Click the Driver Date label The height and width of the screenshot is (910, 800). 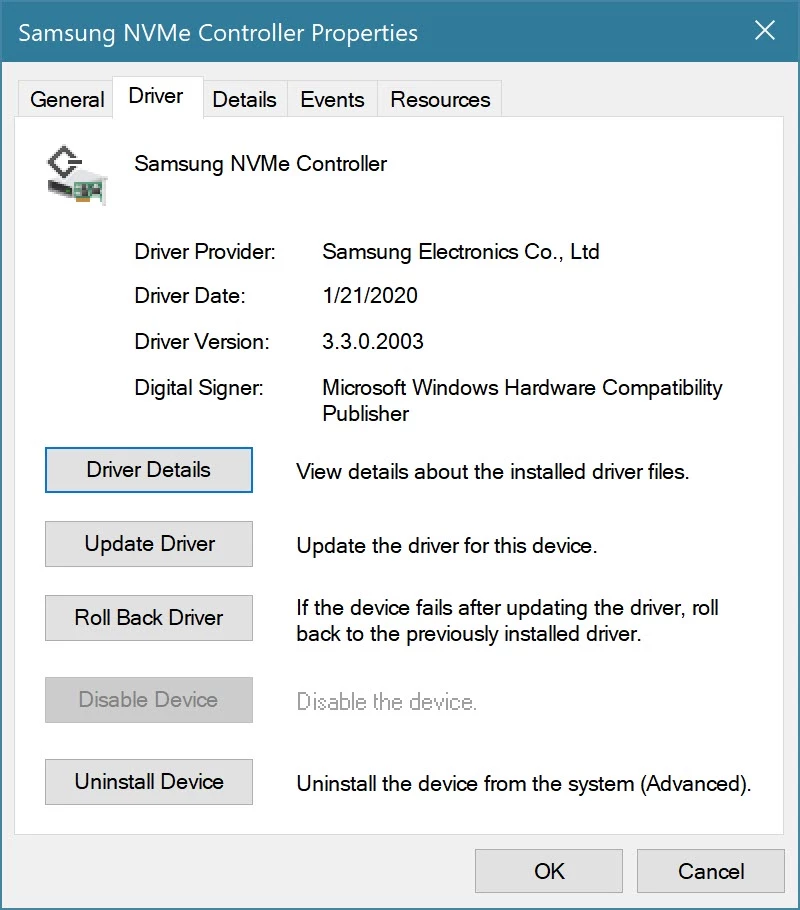pos(190,295)
